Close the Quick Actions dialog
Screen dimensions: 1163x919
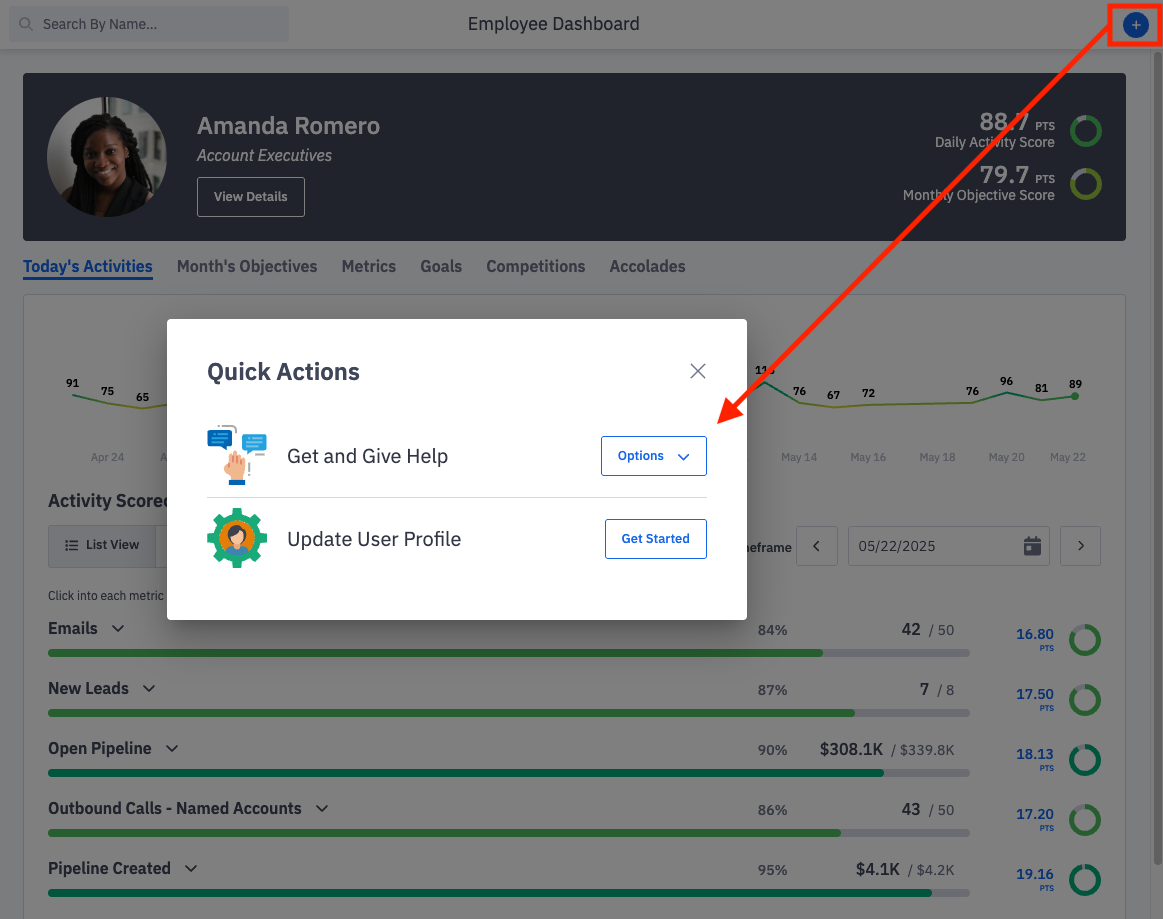pyautogui.click(x=697, y=371)
